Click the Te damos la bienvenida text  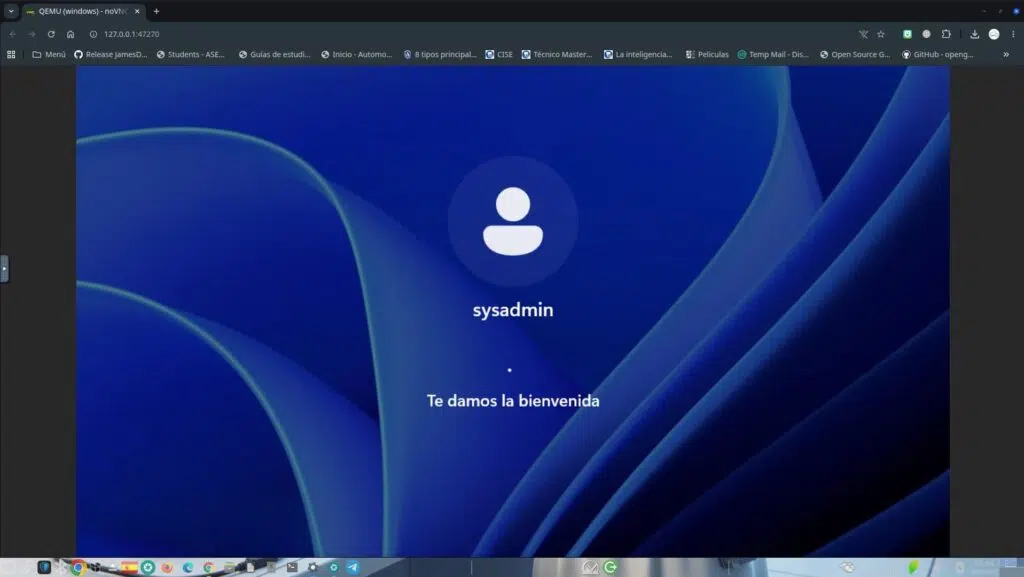click(x=513, y=401)
